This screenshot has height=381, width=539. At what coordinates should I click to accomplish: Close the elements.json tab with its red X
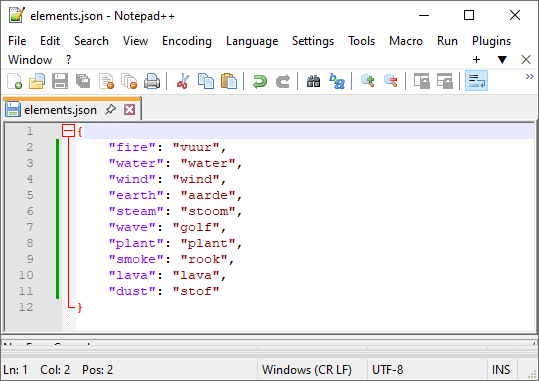[130, 110]
